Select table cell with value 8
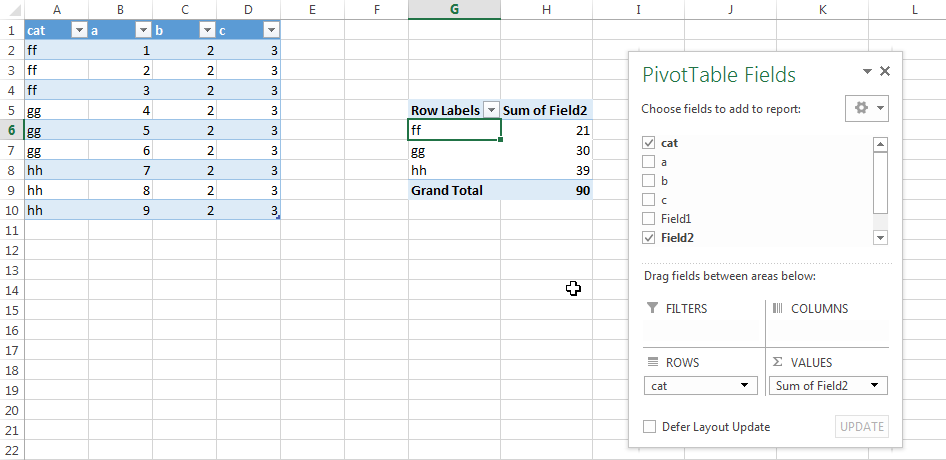The image size is (946, 460). pos(120,190)
